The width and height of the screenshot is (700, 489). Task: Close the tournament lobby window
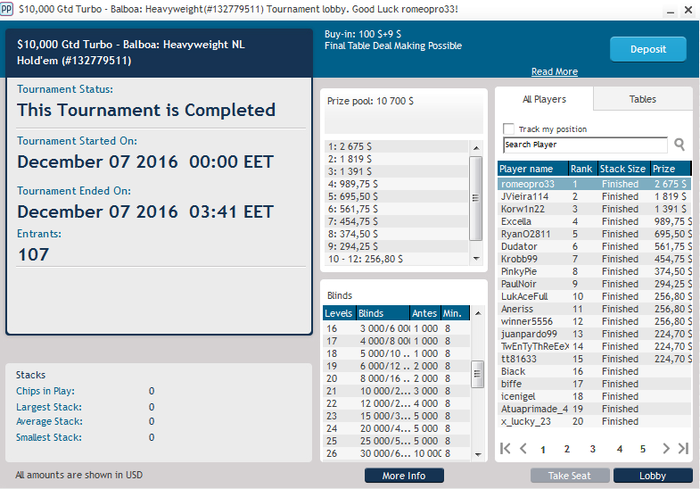pyautogui.click(x=688, y=10)
